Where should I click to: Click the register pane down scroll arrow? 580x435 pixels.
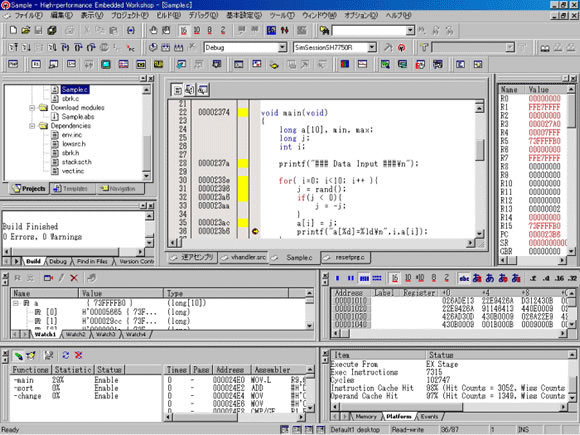click(571, 251)
